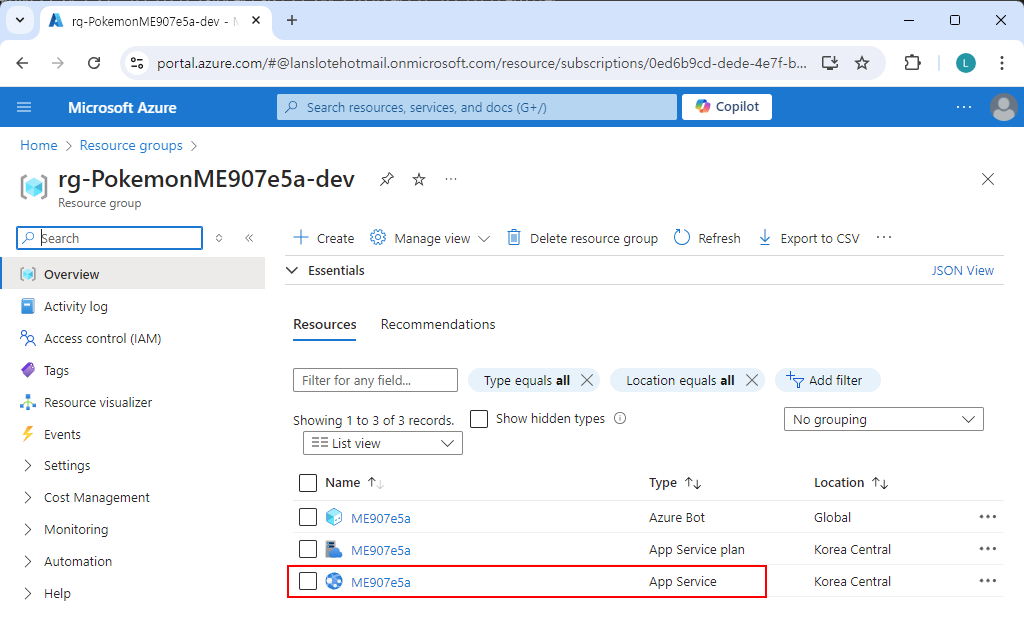The width and height of the screenshot is (1024, 627).
Task: Open the ME907e5a App Service link
Action: 381,582
